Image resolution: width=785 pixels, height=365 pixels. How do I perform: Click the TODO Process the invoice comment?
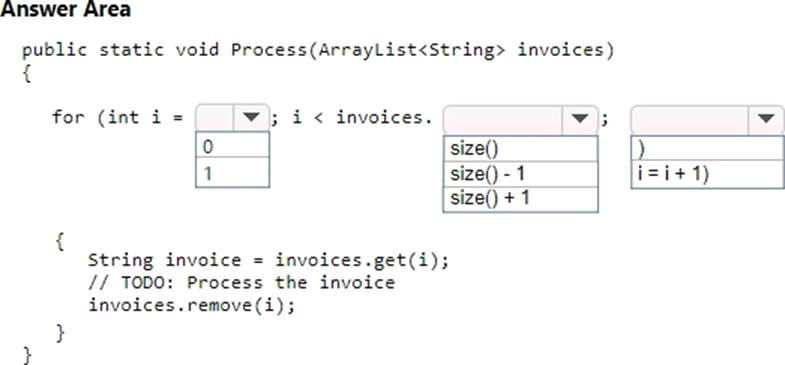click(x=242, y=282)
